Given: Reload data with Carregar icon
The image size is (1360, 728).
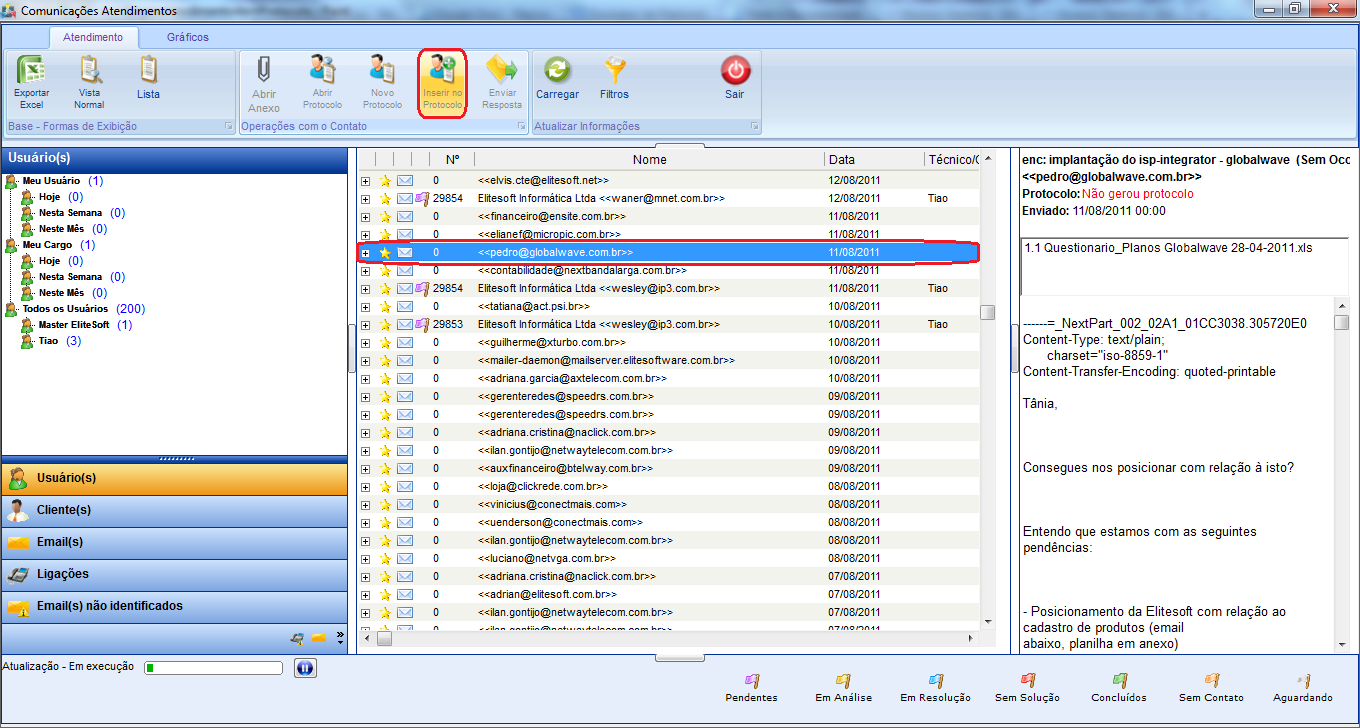Looking at the screenshot, I should tap(557, 72).
